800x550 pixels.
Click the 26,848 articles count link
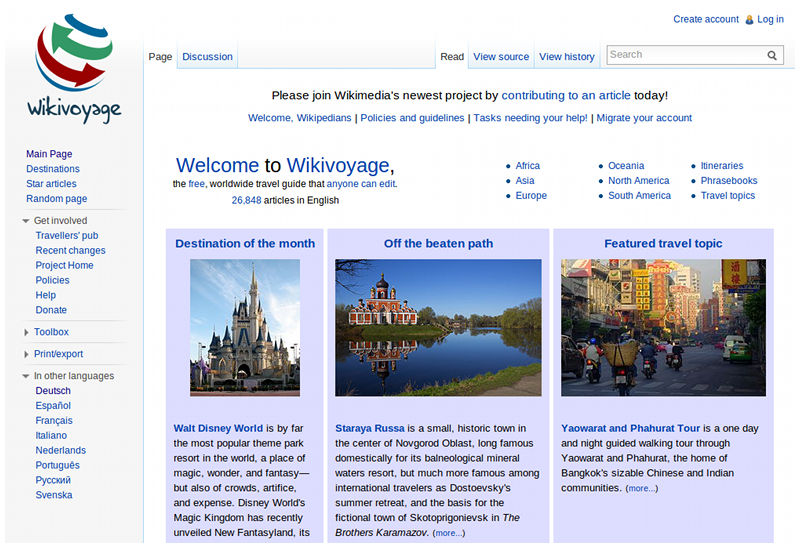pos(246,201)
